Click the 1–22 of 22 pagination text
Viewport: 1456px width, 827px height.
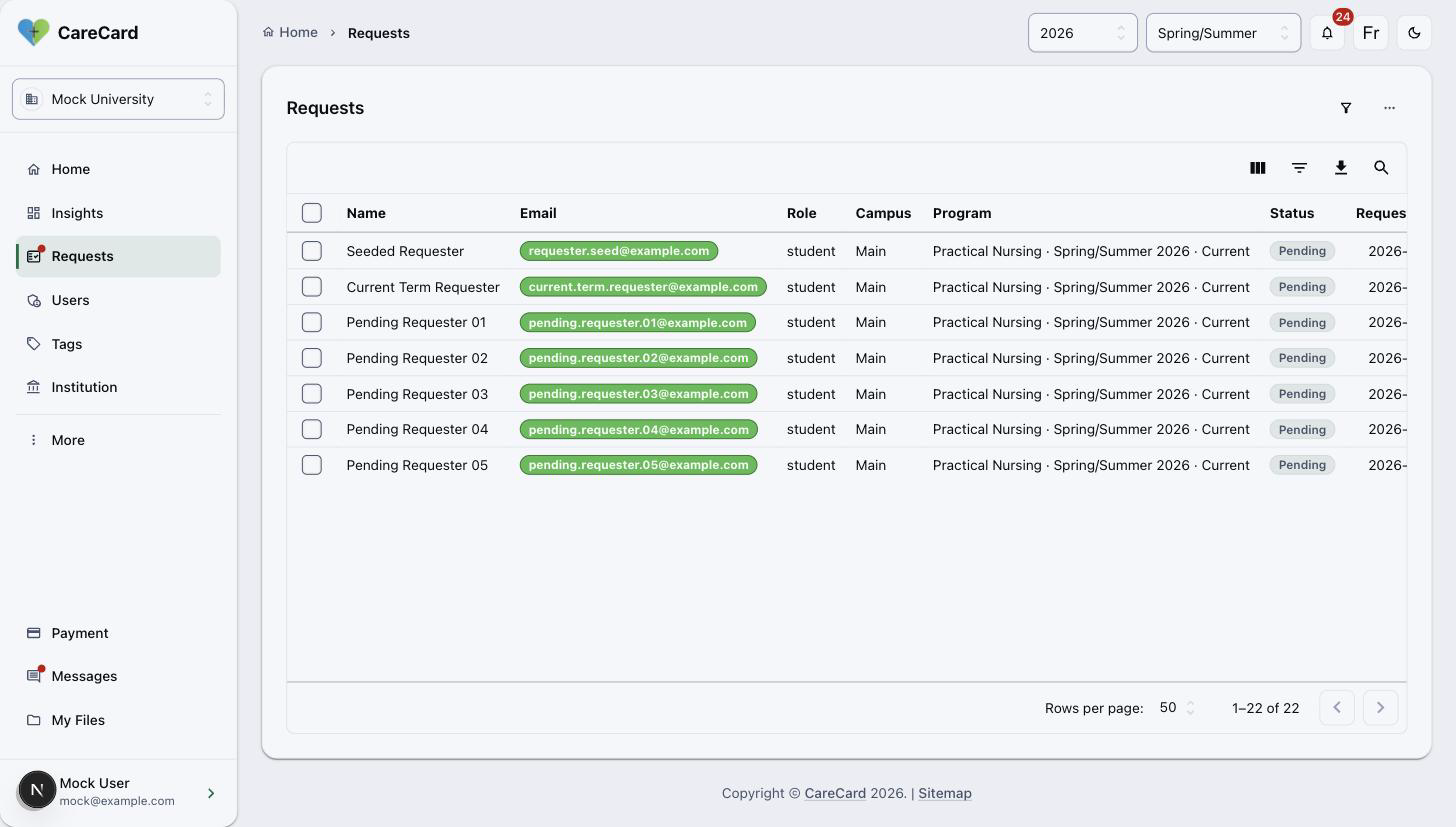[1266, 708]
